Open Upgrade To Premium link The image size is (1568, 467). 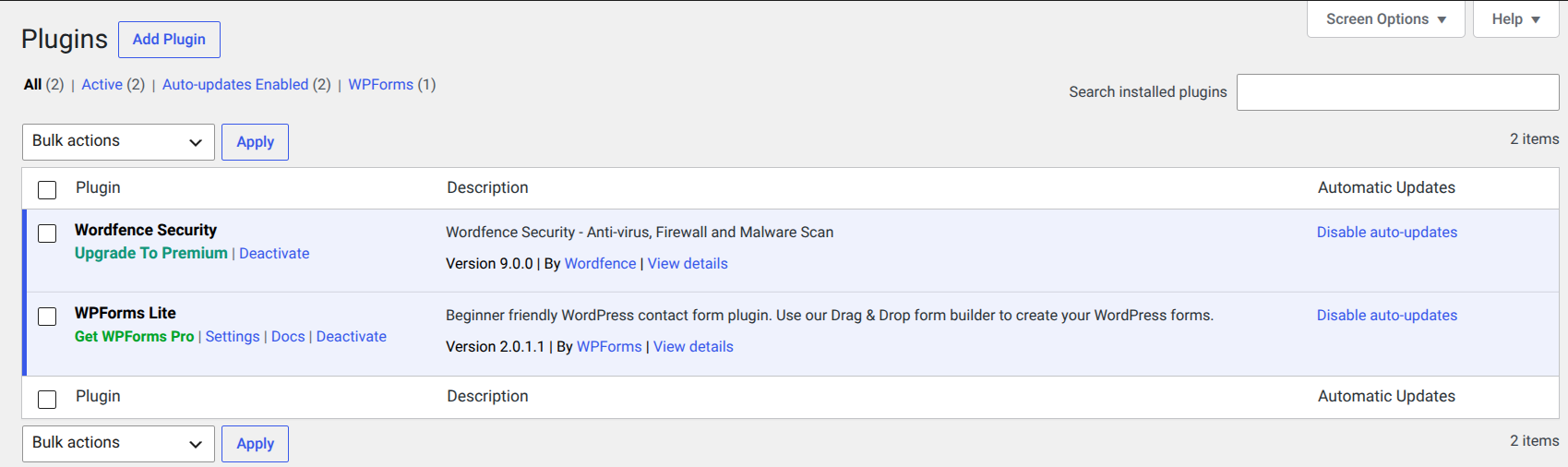click(151, 254)
